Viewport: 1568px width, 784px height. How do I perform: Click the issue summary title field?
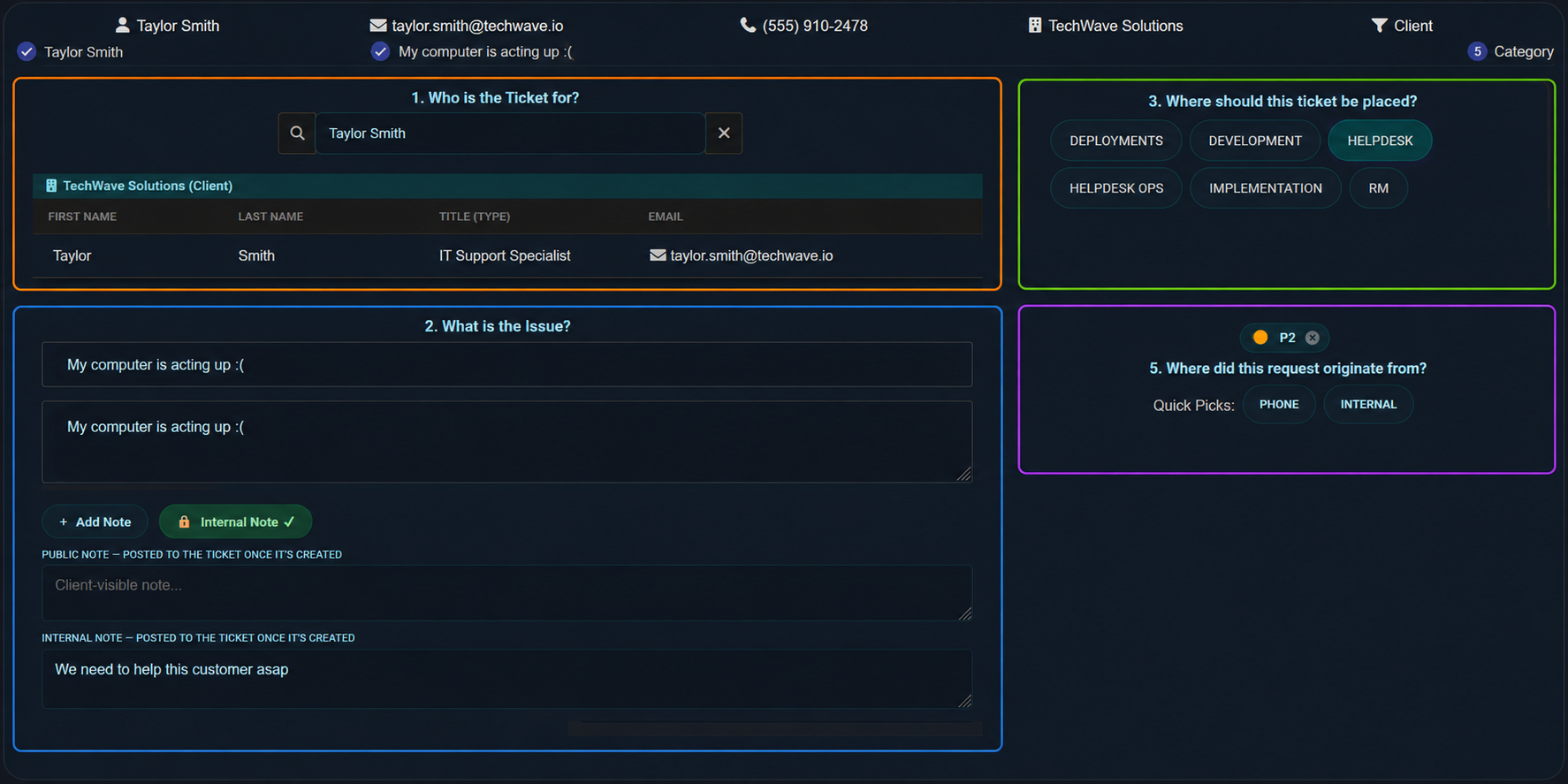coord(506,365)
